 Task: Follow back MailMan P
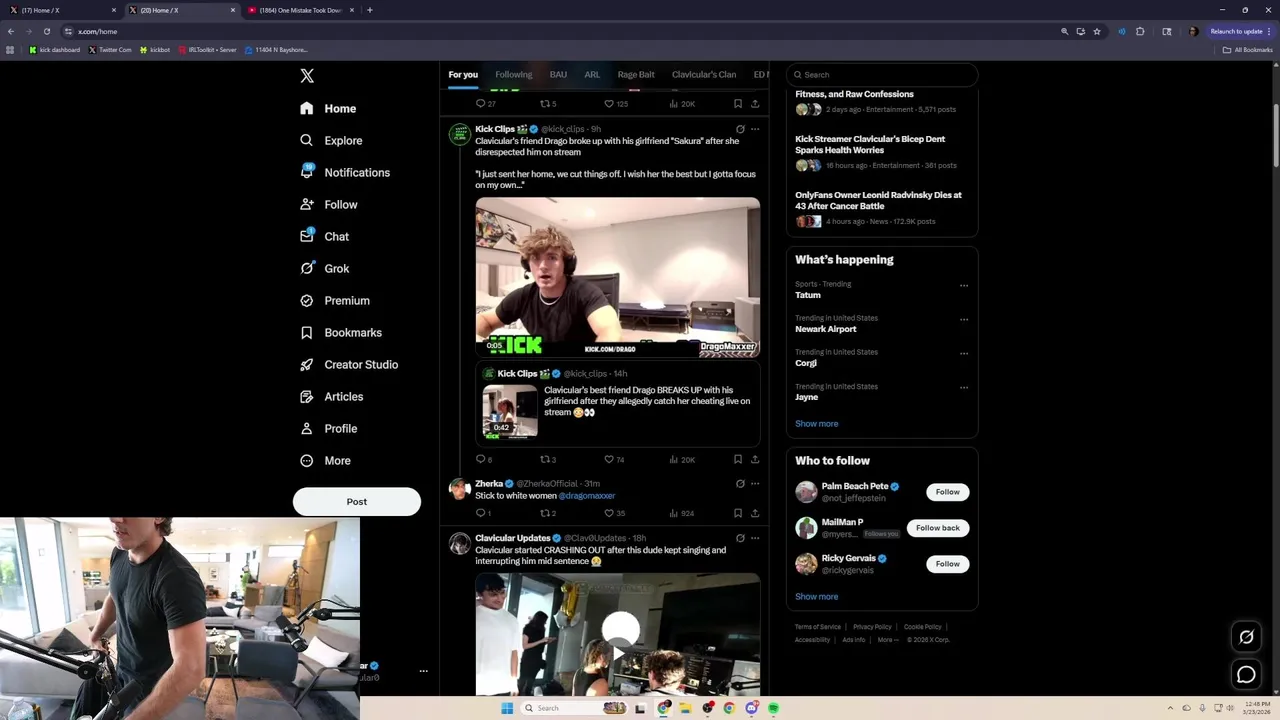(937, 528)
